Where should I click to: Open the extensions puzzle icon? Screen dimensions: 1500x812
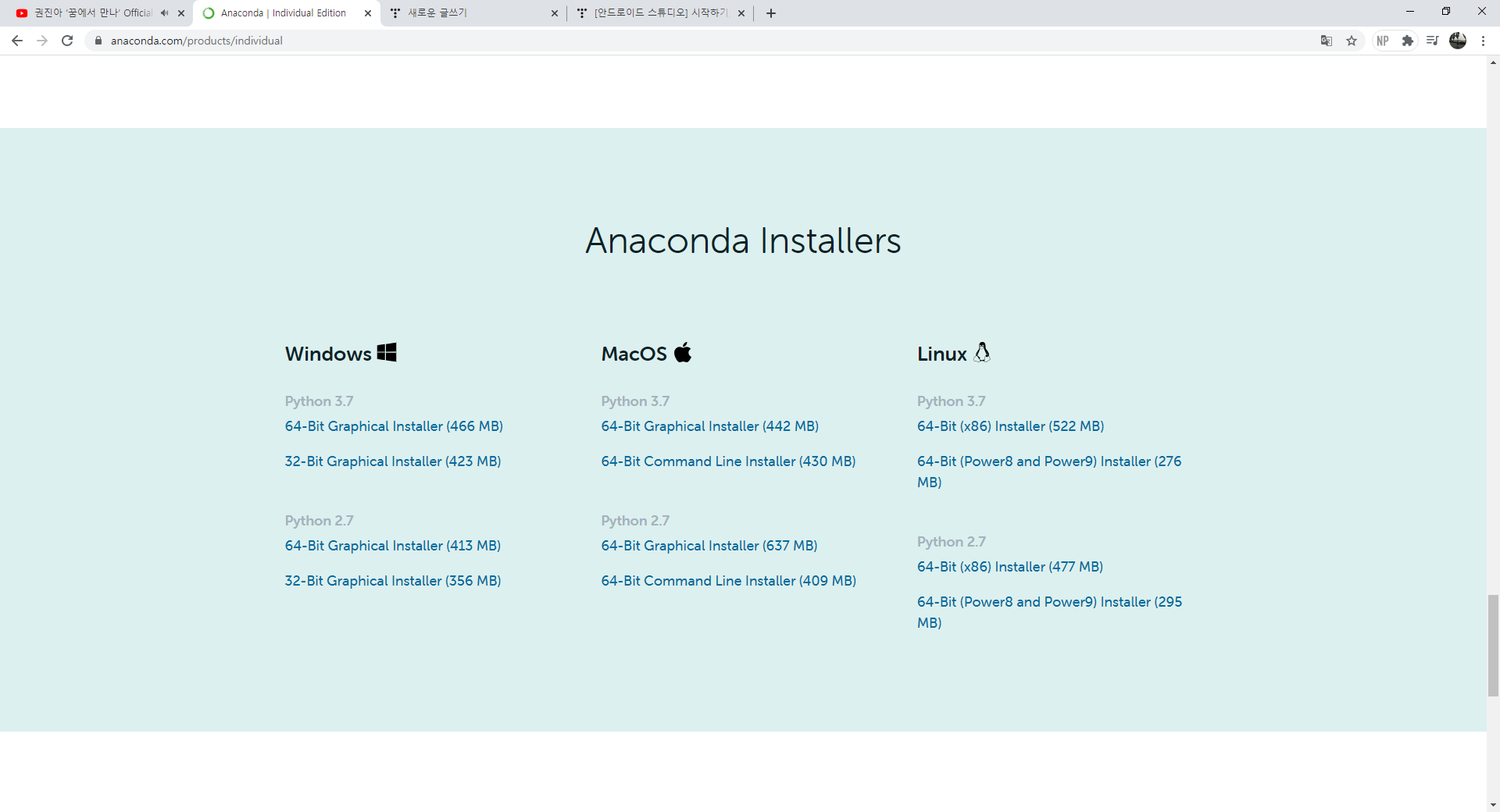point(1408,41)
